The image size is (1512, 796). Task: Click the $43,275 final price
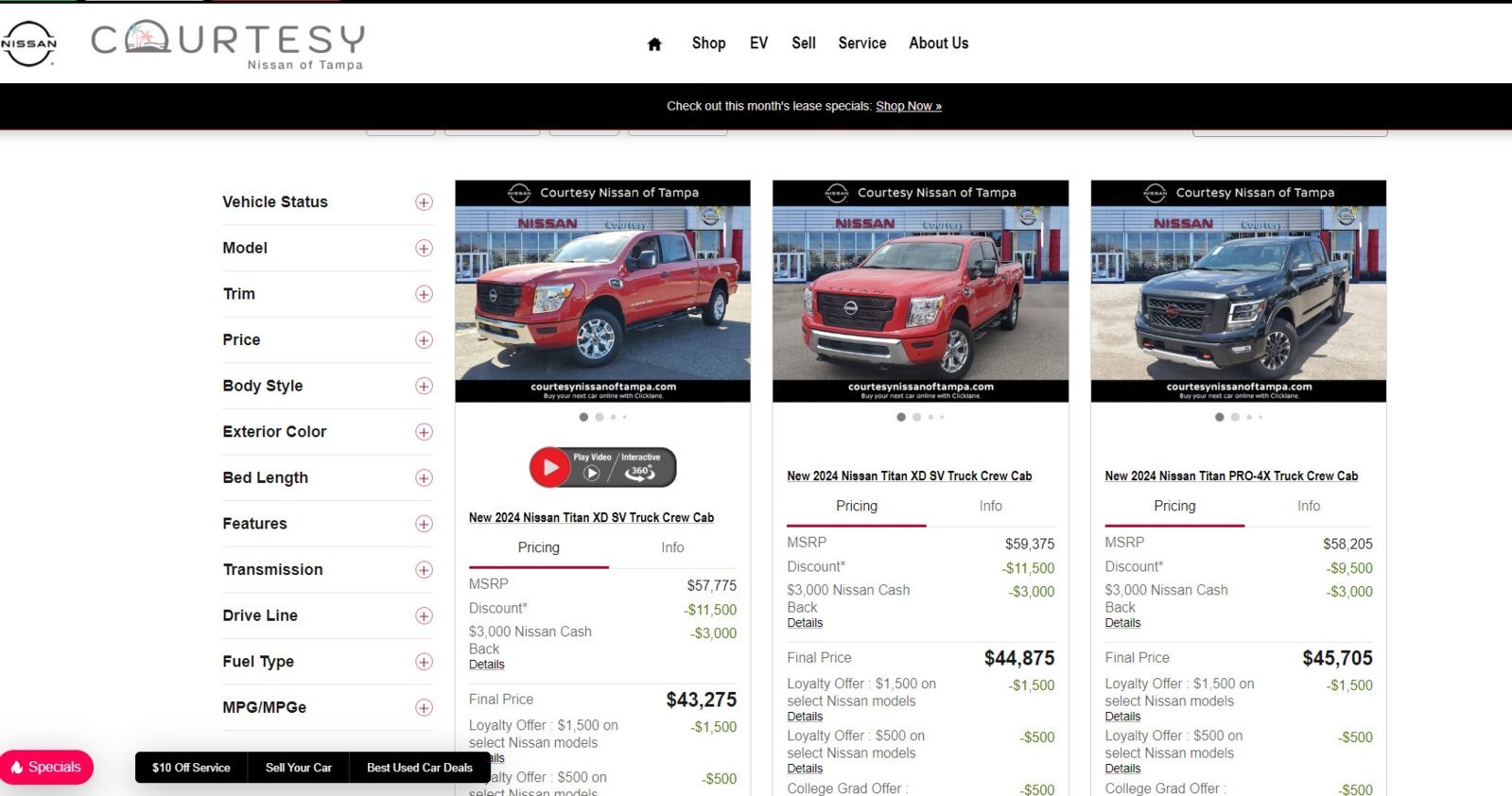click(702, 700)
